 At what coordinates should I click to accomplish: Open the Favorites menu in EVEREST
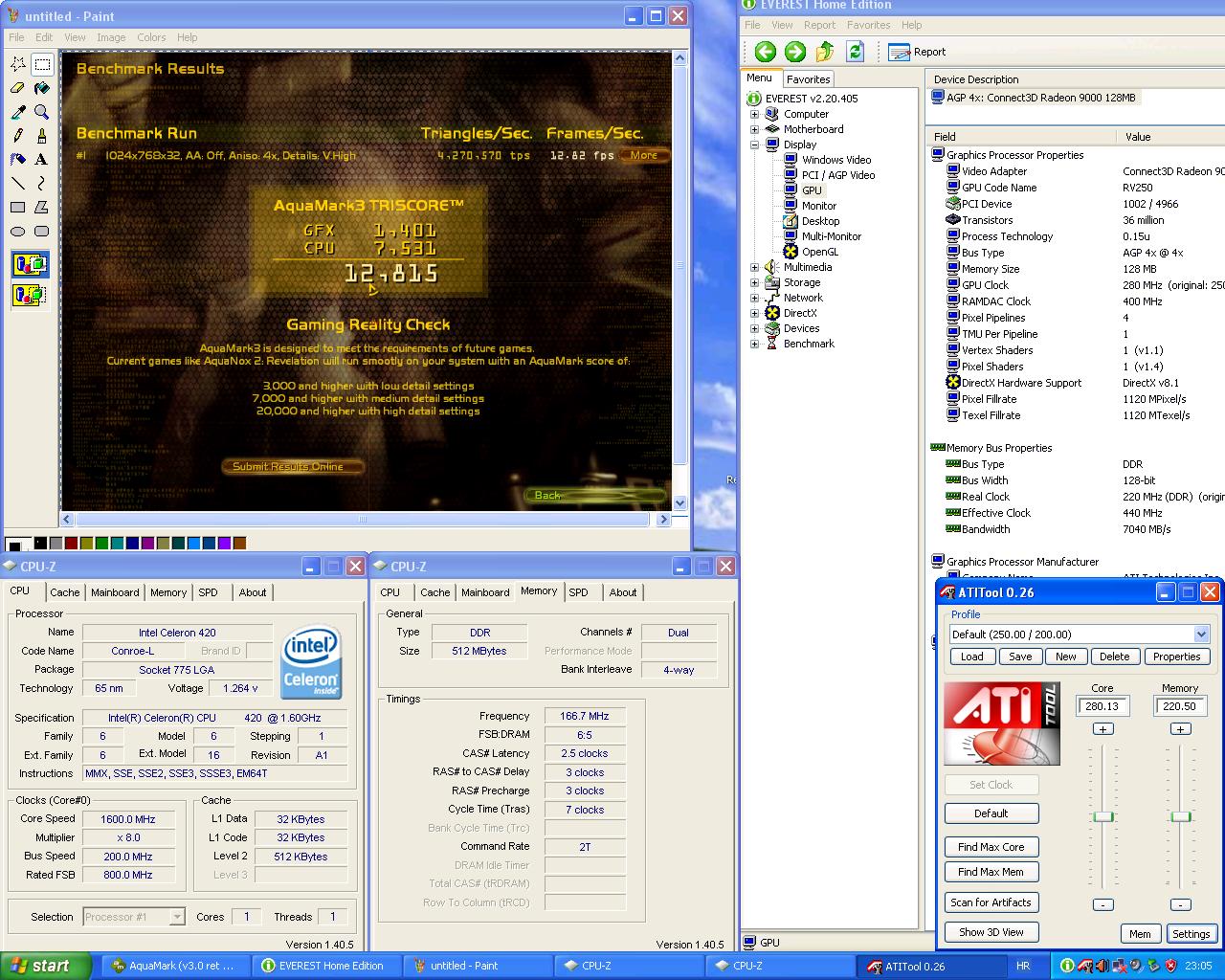coord(868,25)
